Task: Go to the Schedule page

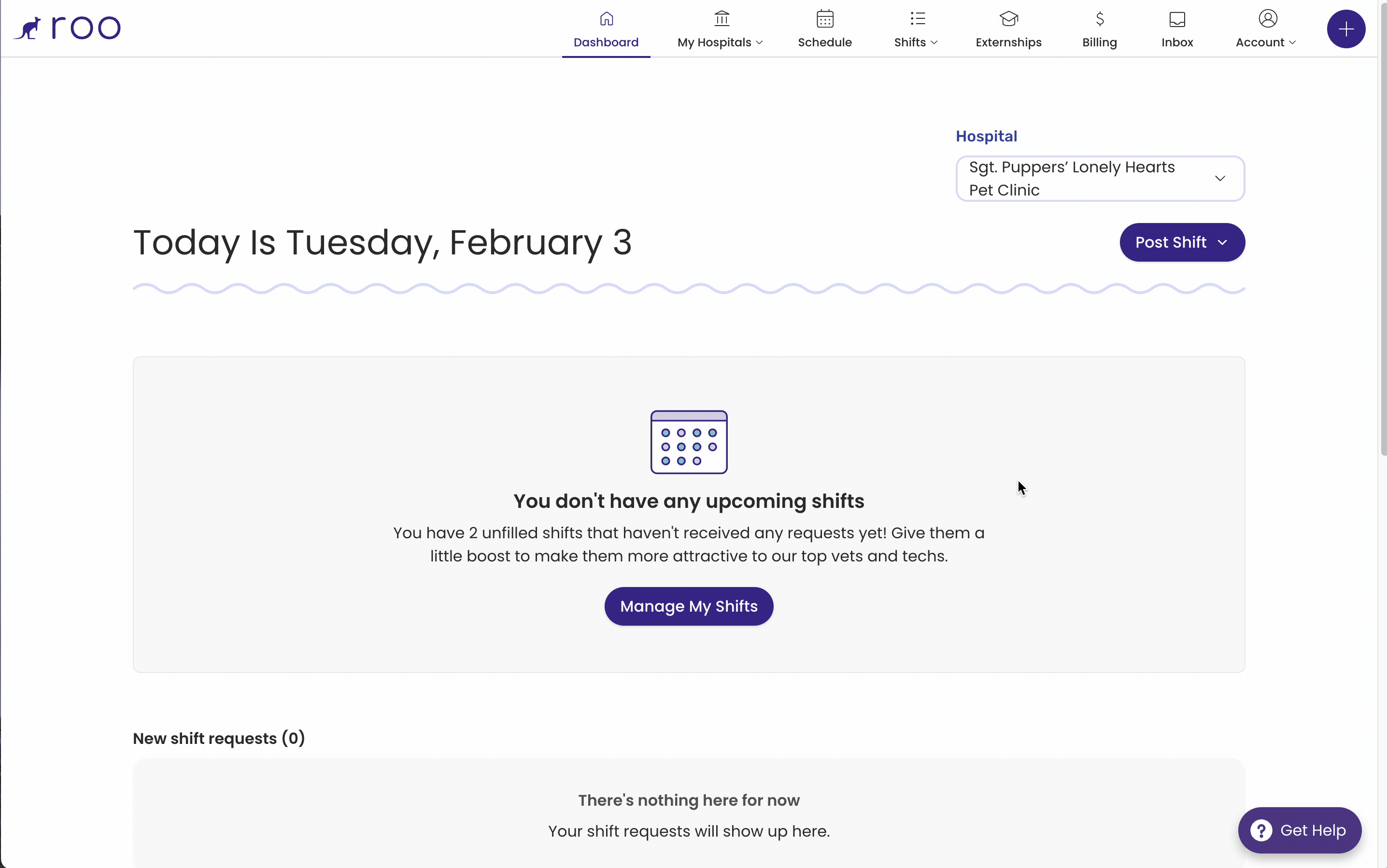Action: 825,29
